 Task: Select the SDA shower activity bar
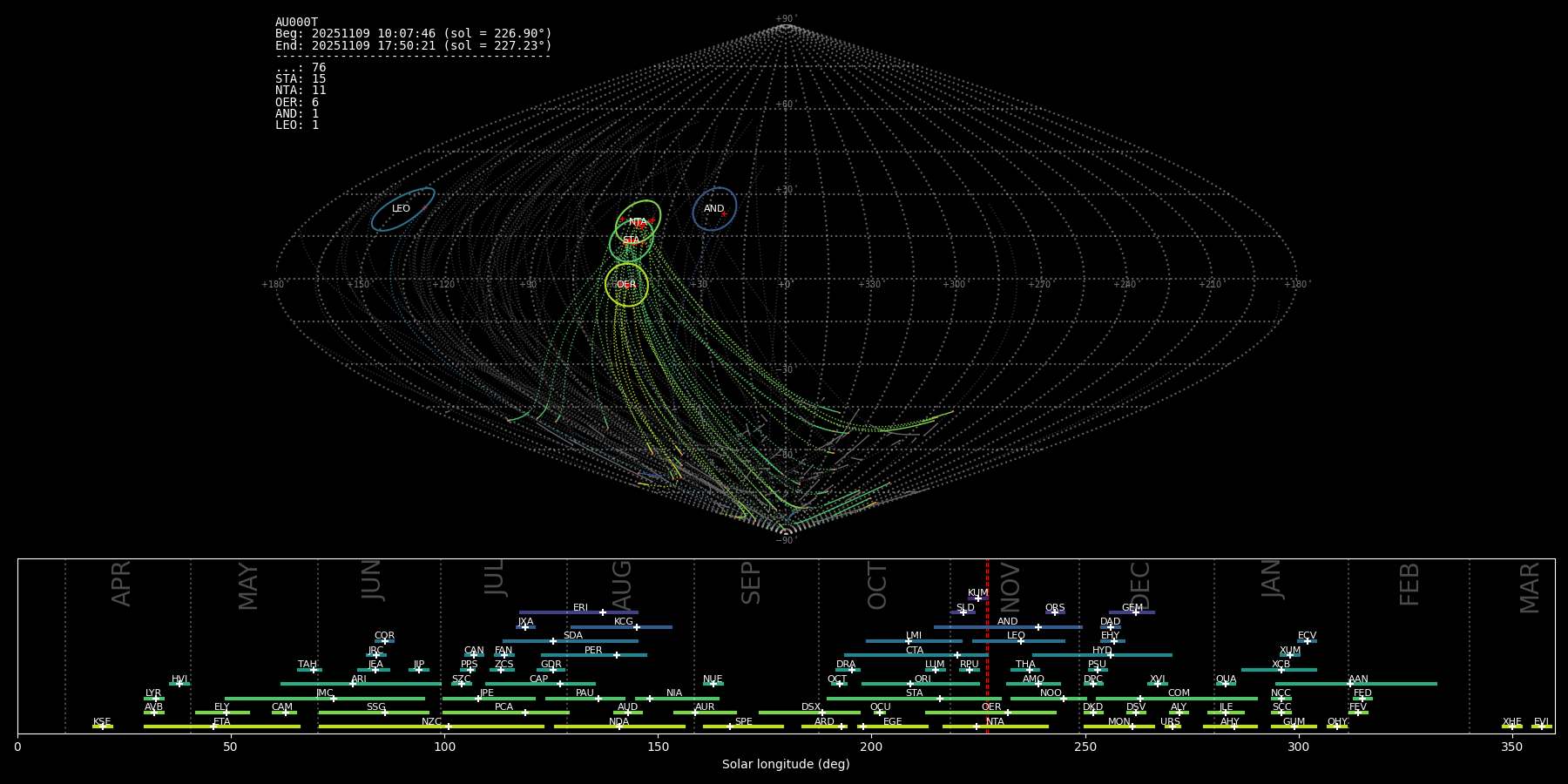tap(570, 641)
